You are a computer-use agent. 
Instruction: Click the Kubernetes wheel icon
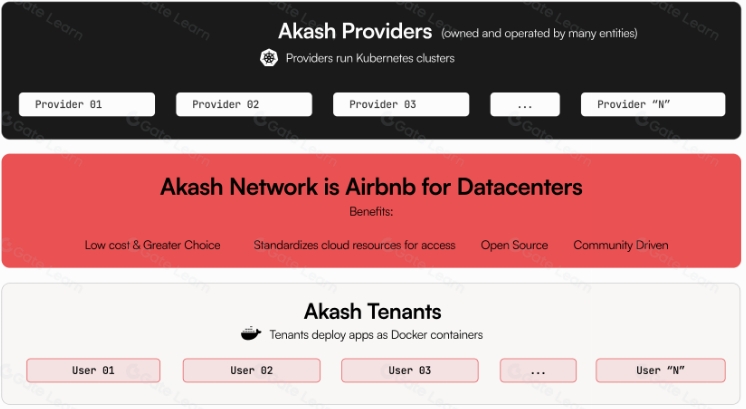tap(269, 58)
